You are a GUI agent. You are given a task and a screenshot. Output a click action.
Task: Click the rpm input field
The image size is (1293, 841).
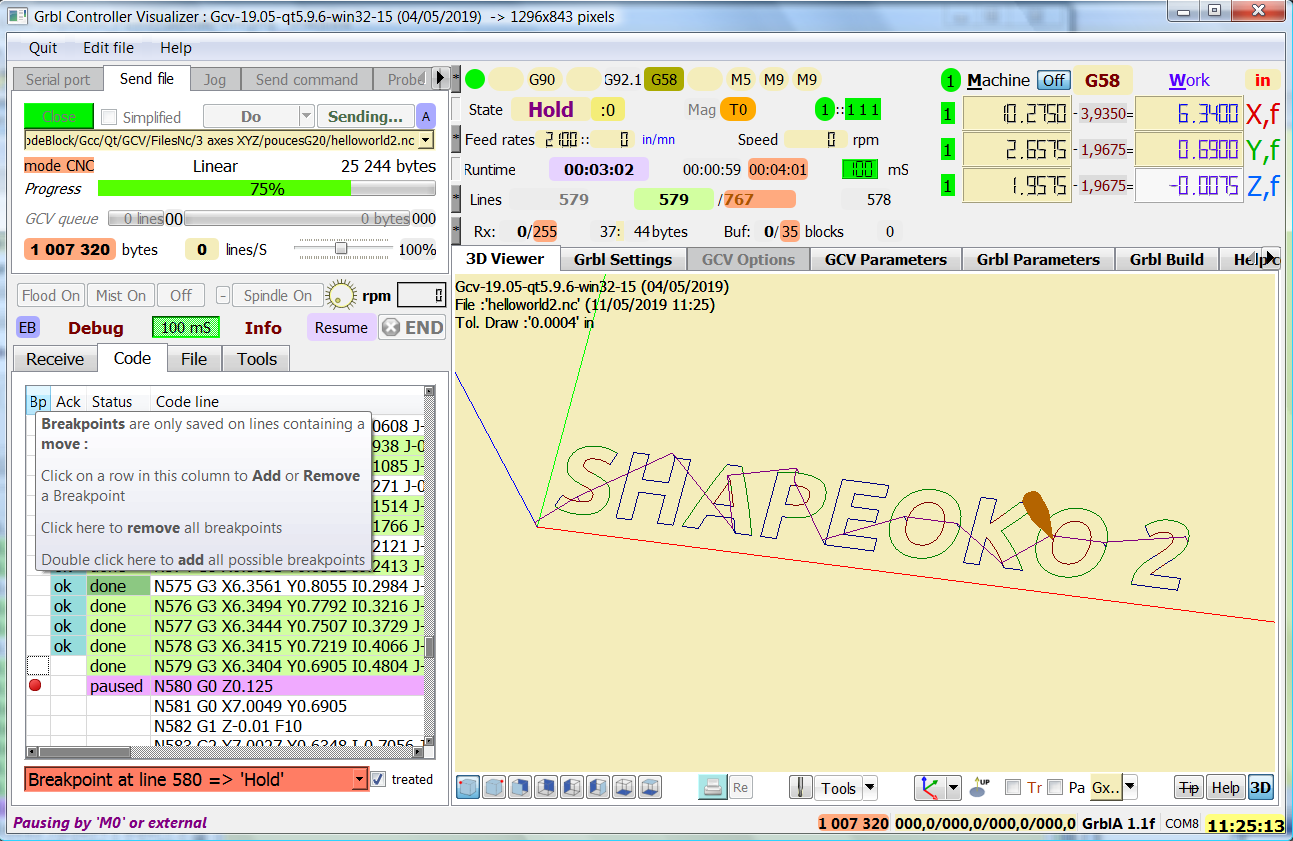(420, 296)
